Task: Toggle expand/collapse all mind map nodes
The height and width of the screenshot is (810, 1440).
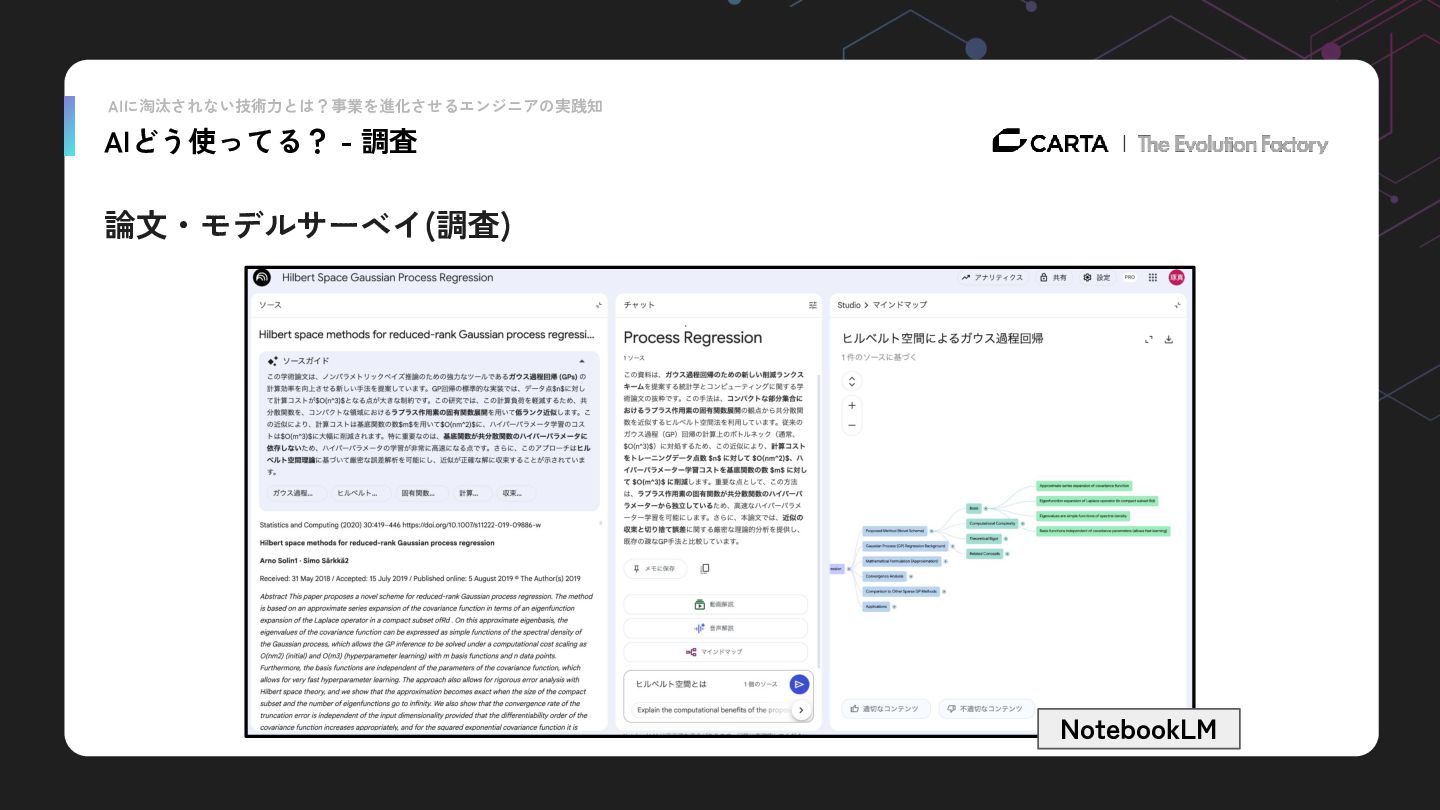Action: (851, 381)
